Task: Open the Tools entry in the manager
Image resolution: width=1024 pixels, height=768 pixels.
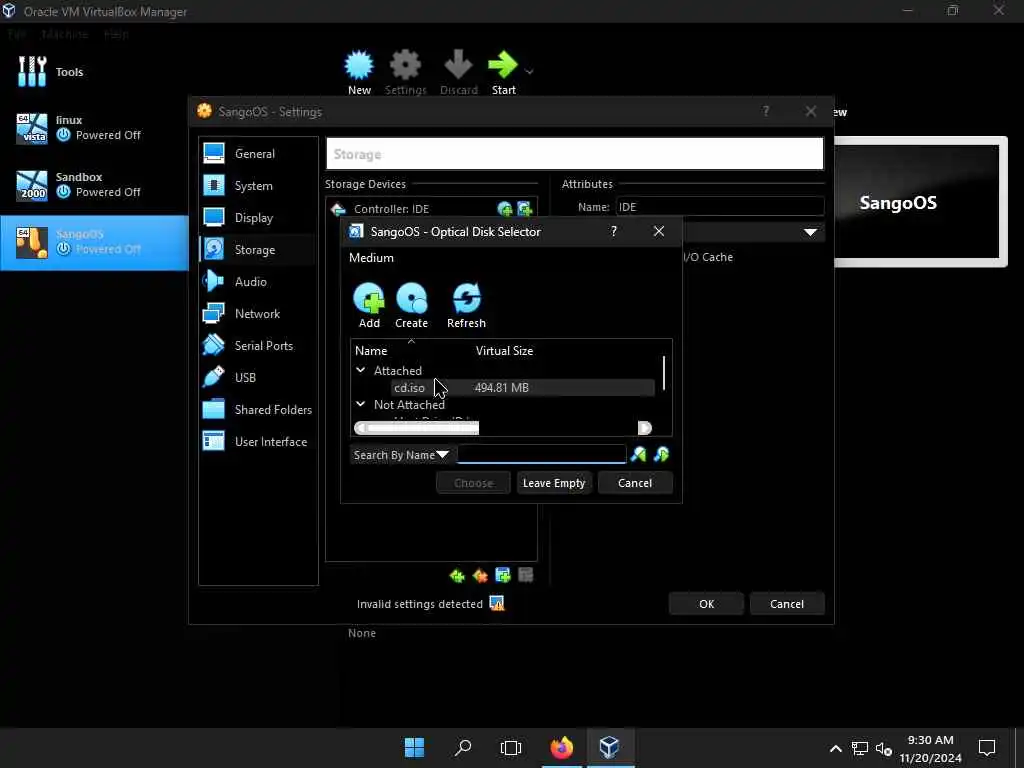Action: click(94, 72)
